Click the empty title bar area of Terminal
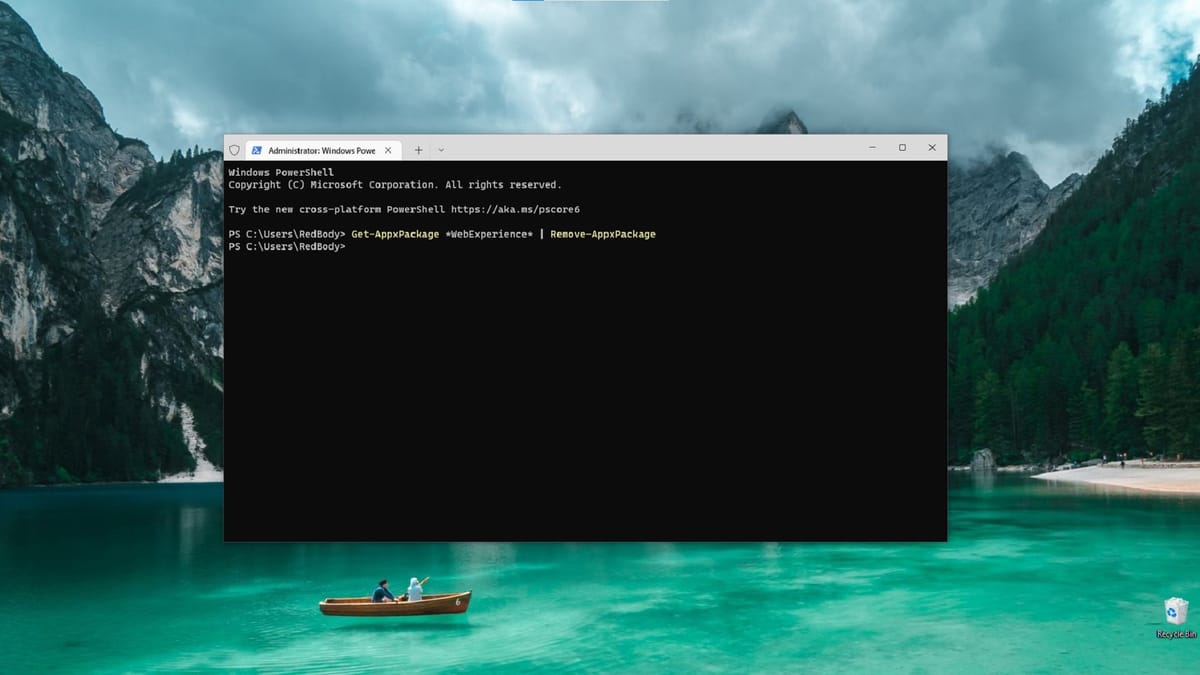 pos(650,148)
